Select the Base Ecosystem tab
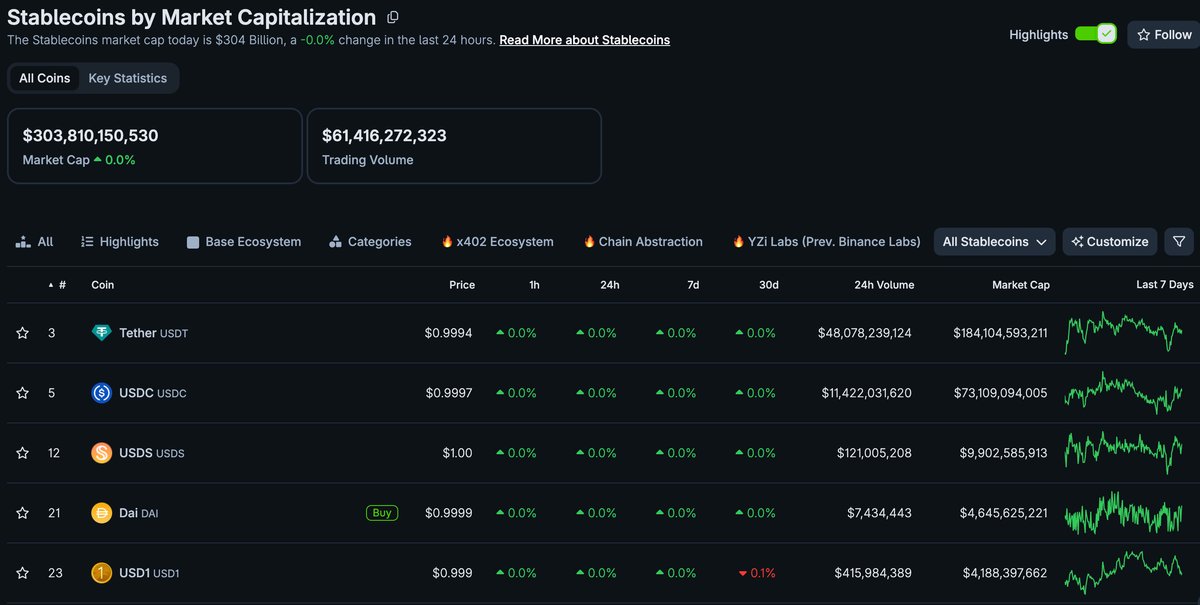This screenshot has width=1200, height=605. click(244, 241)
